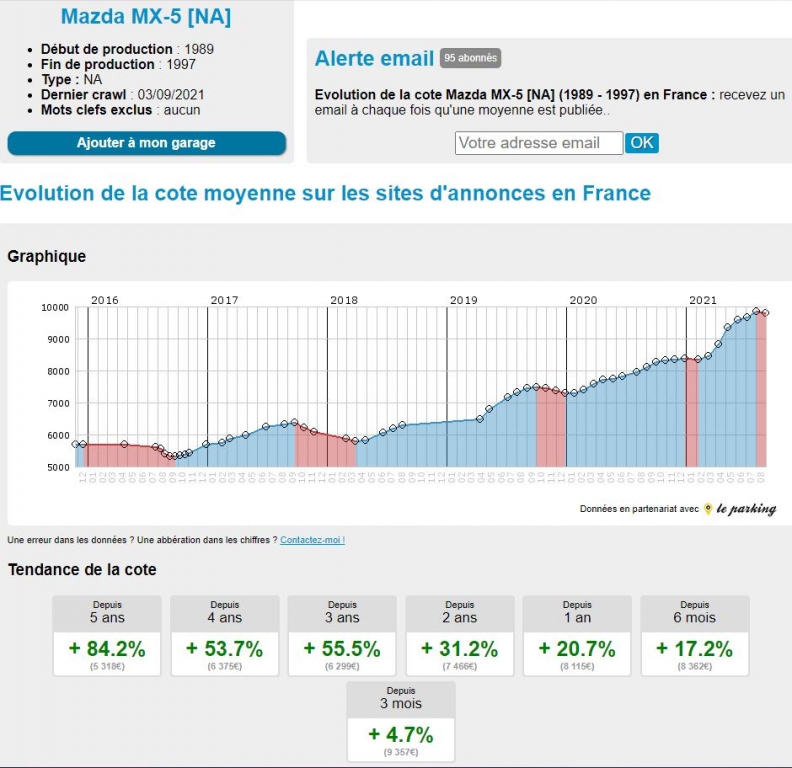Click the +17.2% value for 6 mois

point(695,649)
